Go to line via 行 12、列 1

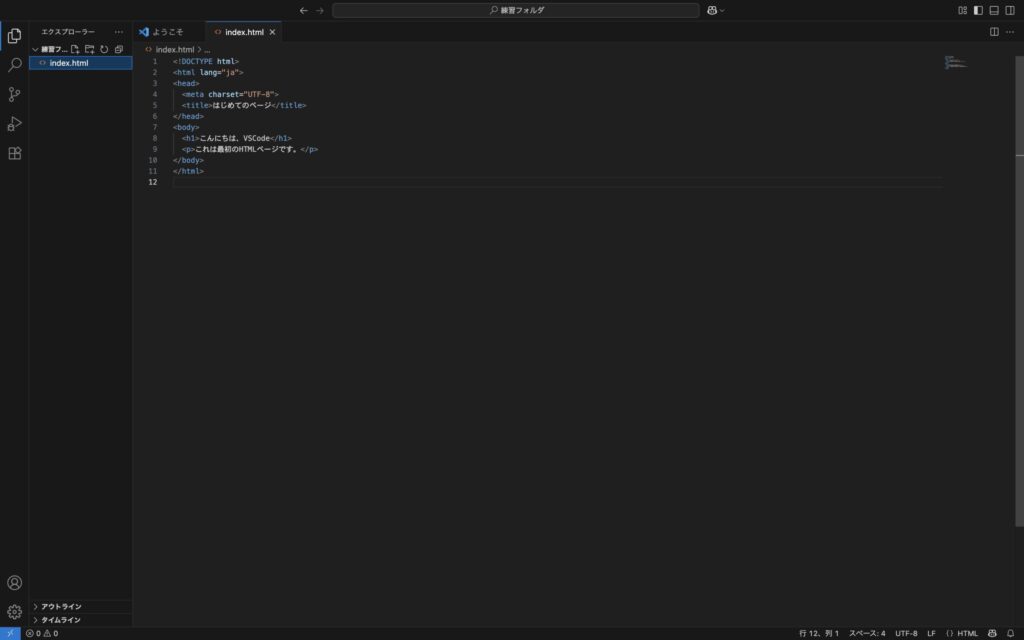(819, 633)
